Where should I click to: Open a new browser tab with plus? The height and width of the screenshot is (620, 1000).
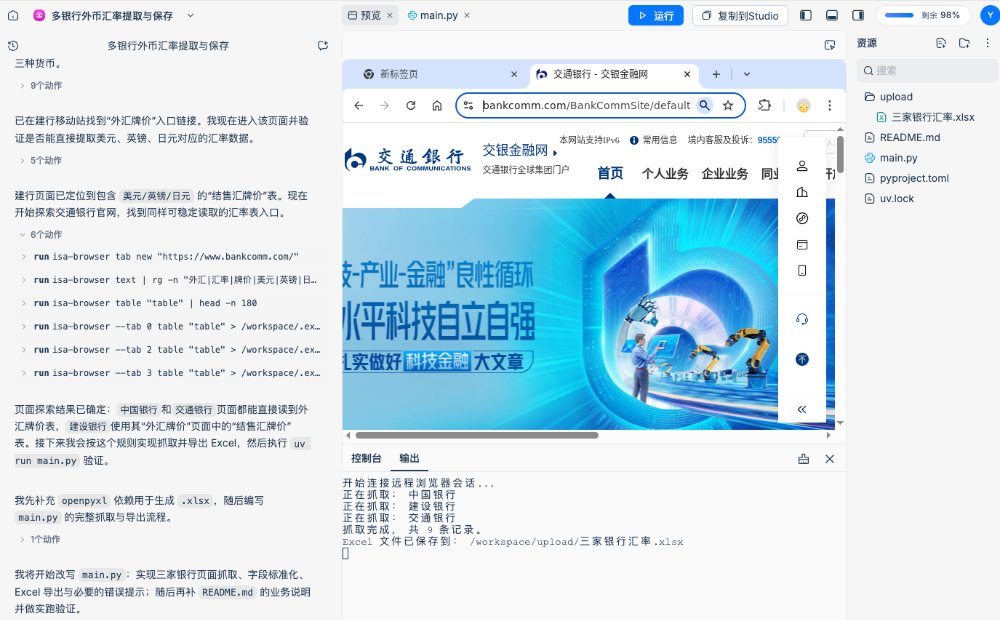tap(716, 74)
